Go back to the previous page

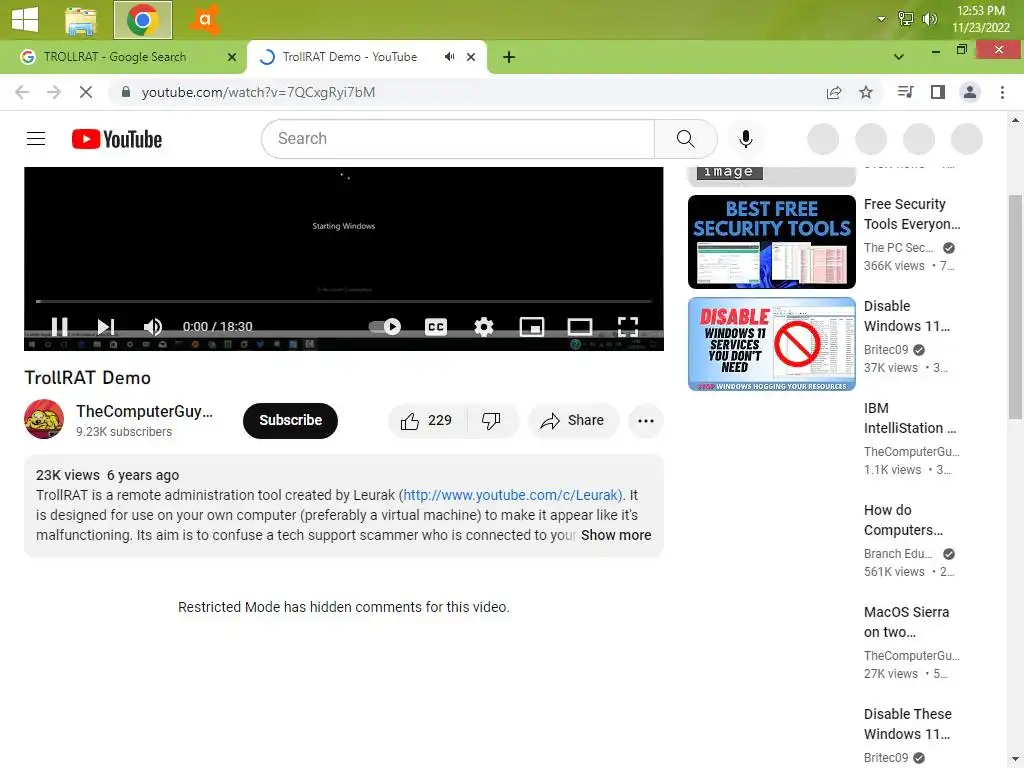[22, 92]
